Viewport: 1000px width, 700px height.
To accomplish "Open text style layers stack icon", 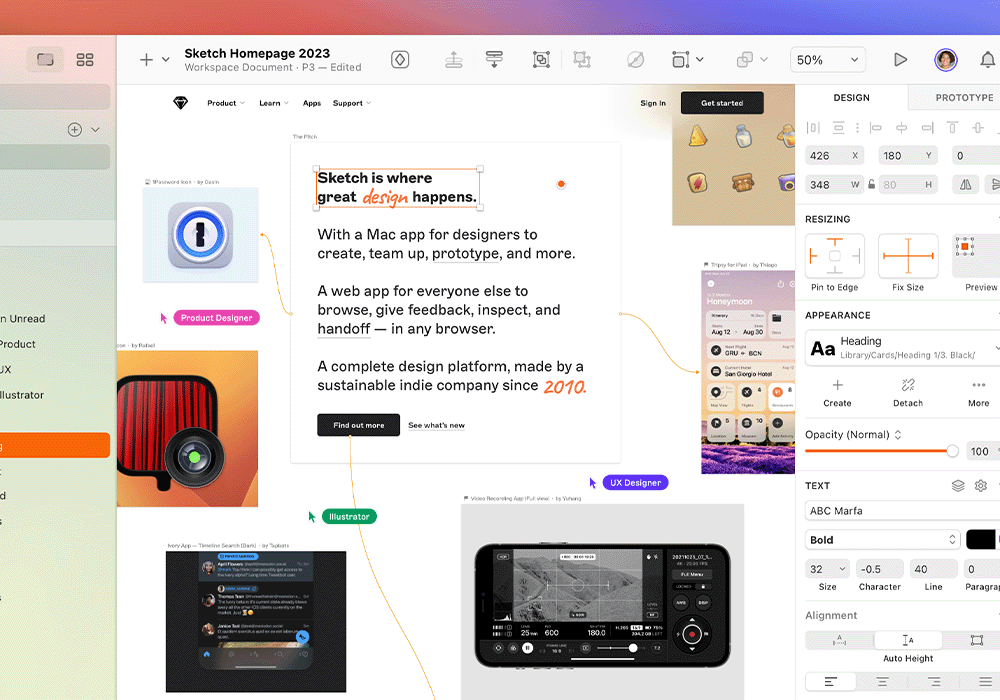I will coord(958,486).
